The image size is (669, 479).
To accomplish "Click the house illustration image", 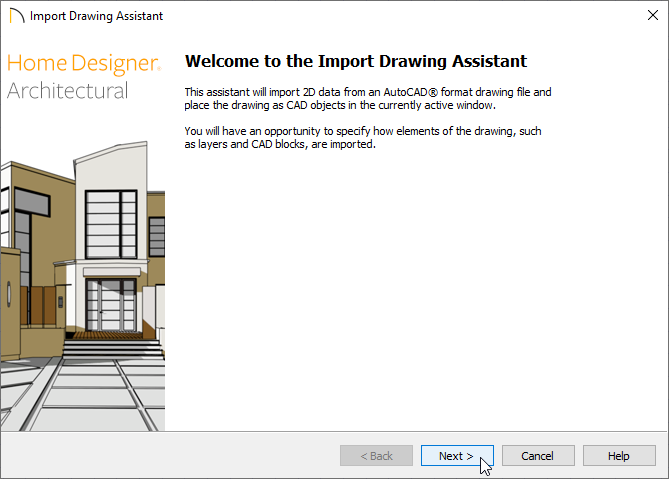I will [83, 286].
